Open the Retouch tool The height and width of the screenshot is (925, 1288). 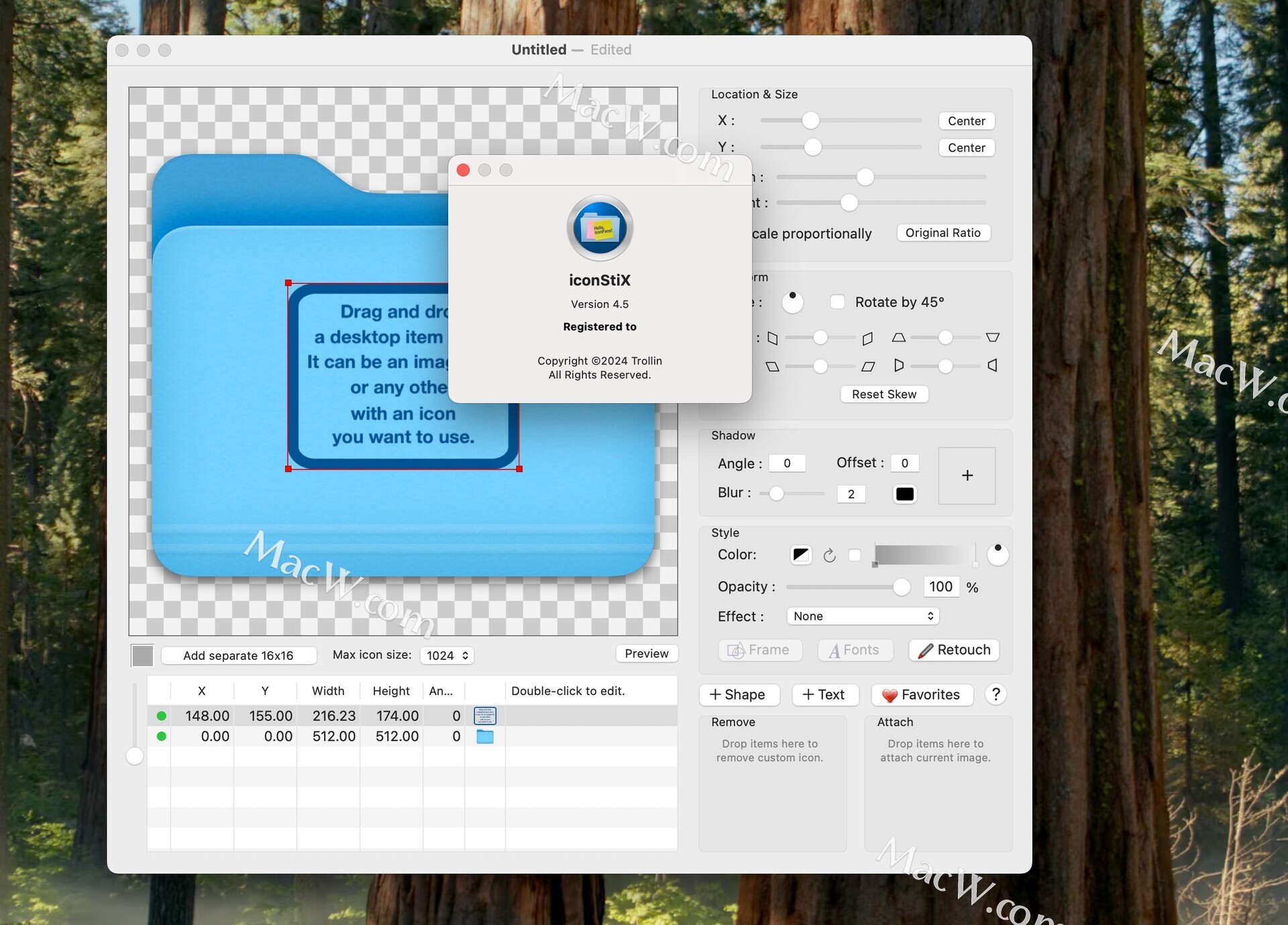[x=954, y=650]
